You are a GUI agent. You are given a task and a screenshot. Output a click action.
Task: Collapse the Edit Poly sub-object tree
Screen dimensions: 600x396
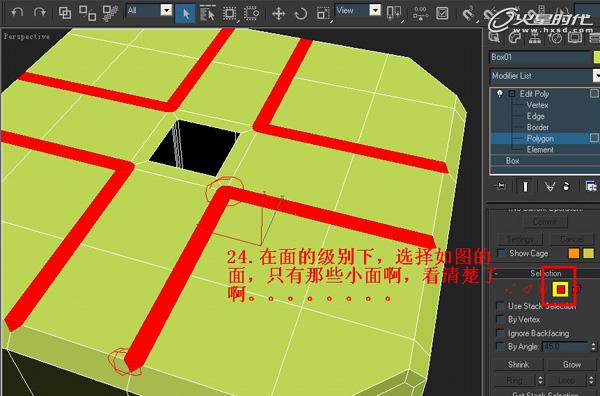tap(512, 94)
